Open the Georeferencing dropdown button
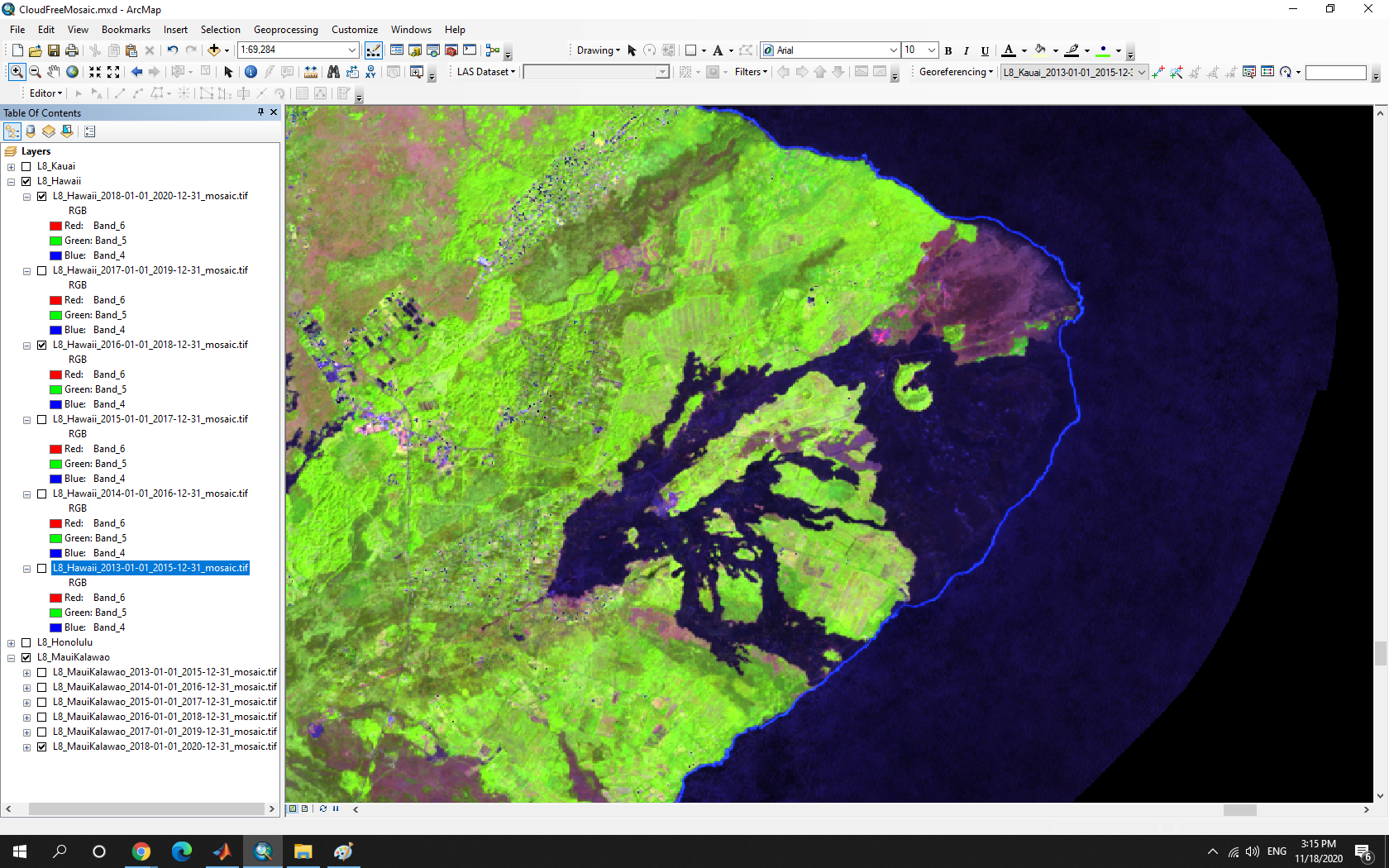 tap(956, 72)
